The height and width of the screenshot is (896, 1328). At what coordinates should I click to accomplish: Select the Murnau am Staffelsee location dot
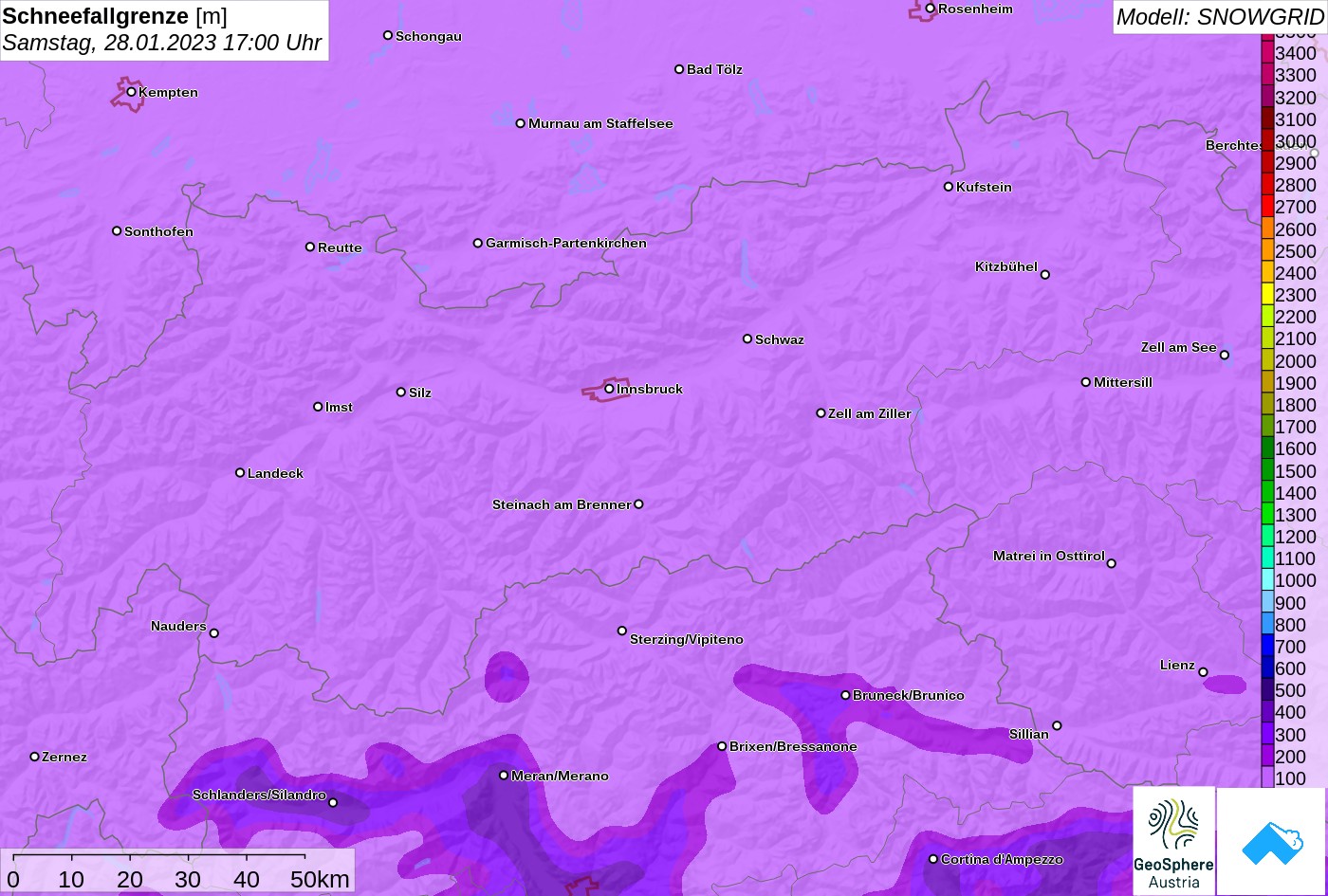tap(521, 123)
